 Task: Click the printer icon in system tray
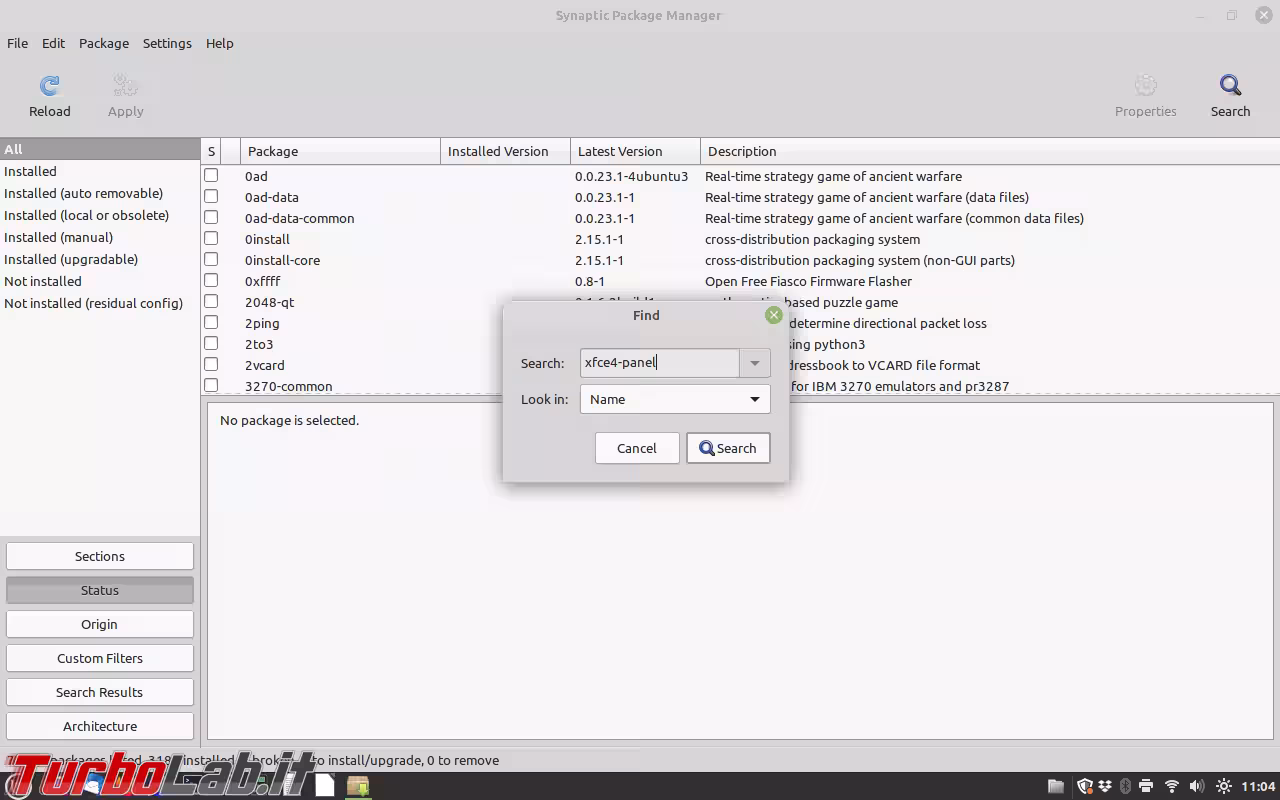click(x=1146, y=786)
